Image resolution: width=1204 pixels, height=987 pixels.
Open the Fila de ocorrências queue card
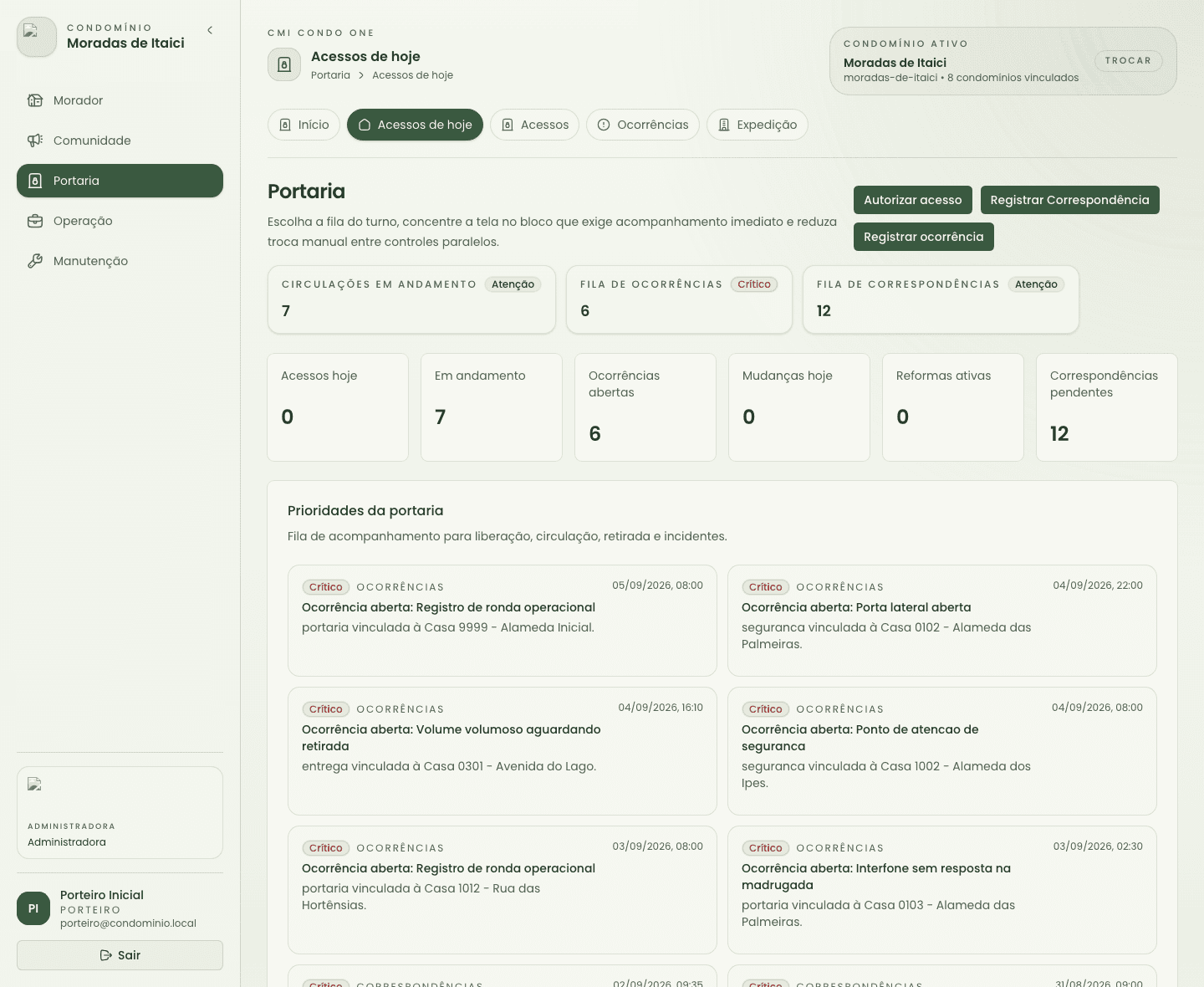pos(679,299)
